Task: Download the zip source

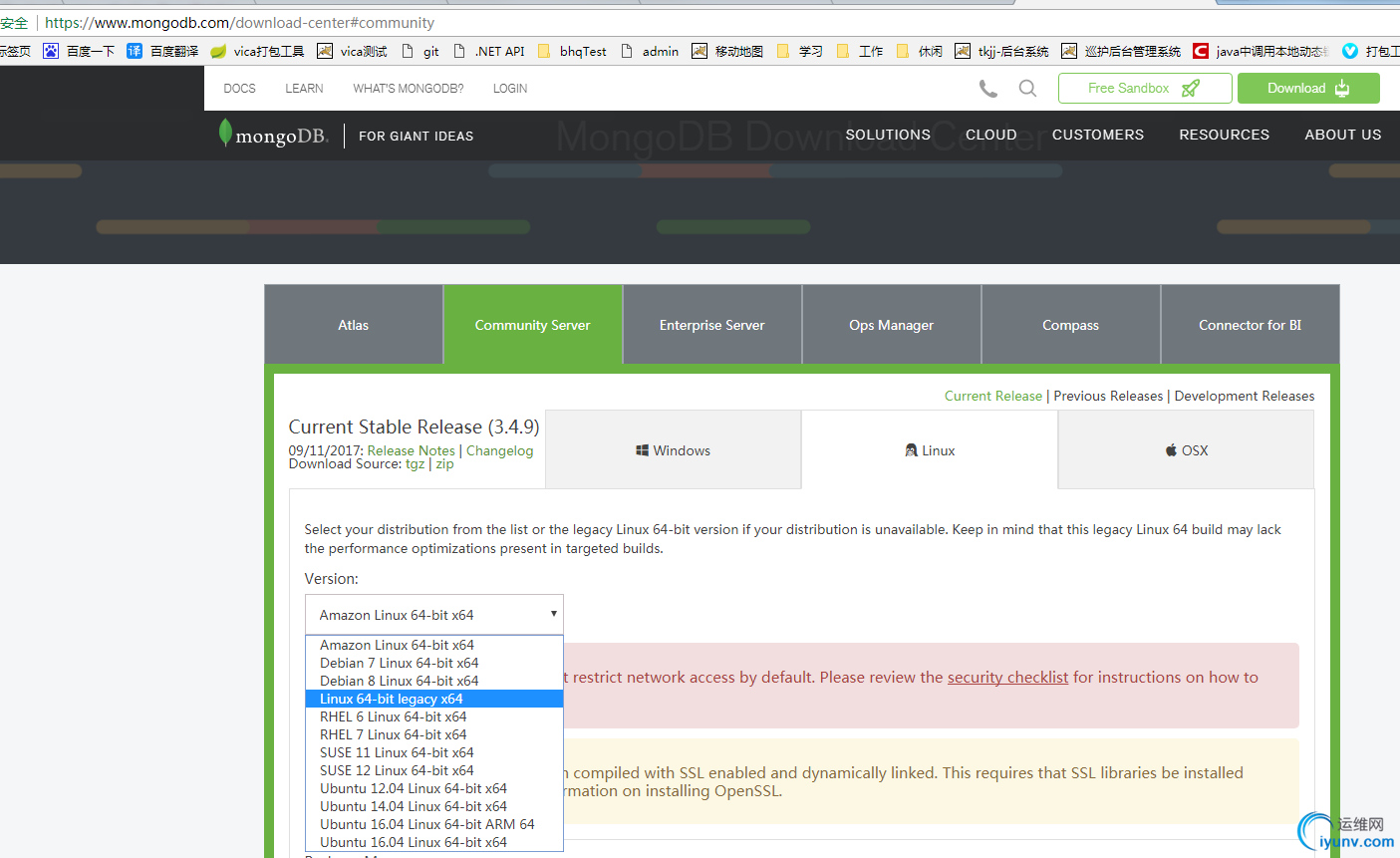Action: pyautogui.click(x=444, y=464)
